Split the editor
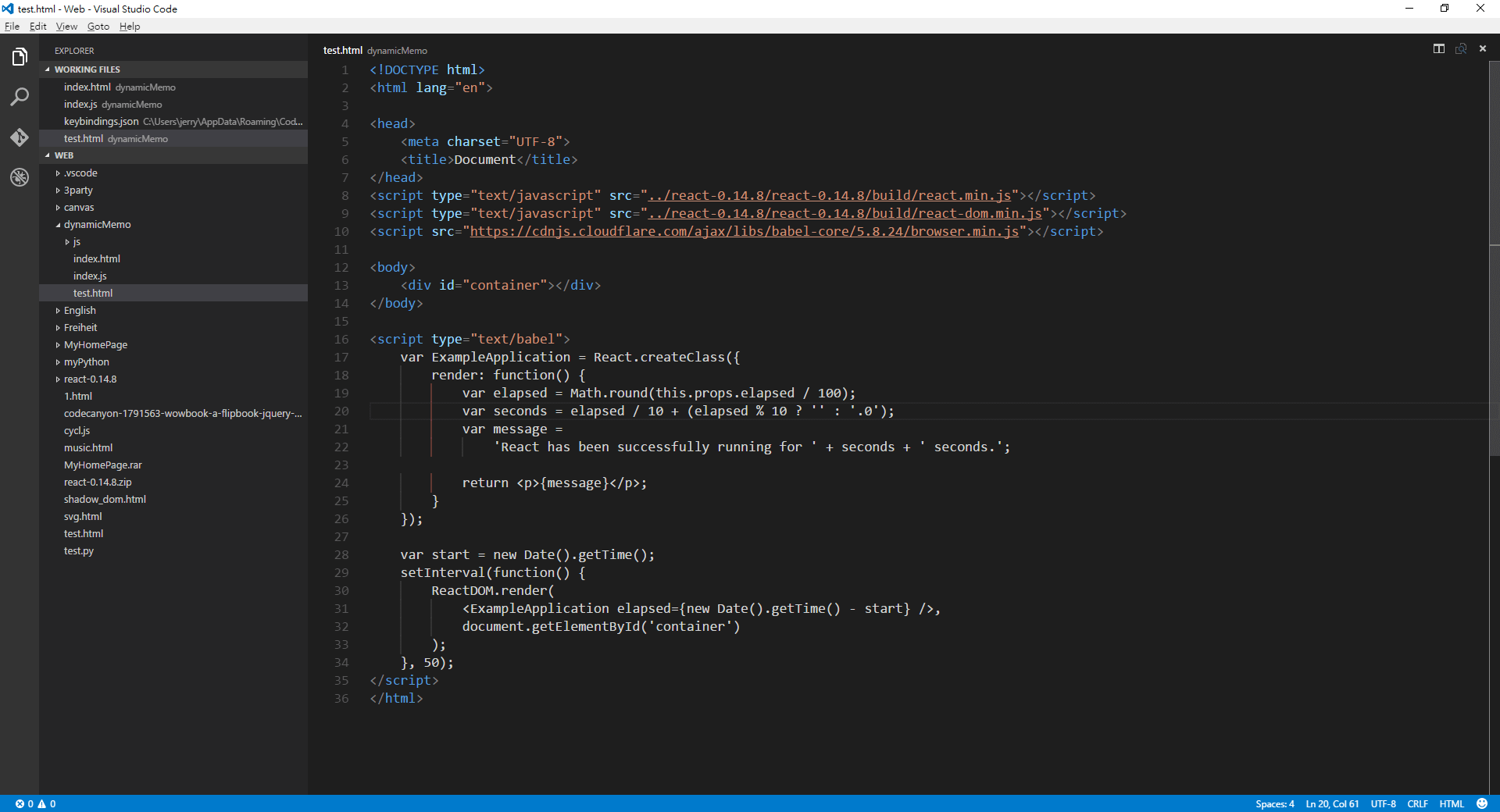The height and width of the screenshot is (812, 1500). tap(1439, 48)
